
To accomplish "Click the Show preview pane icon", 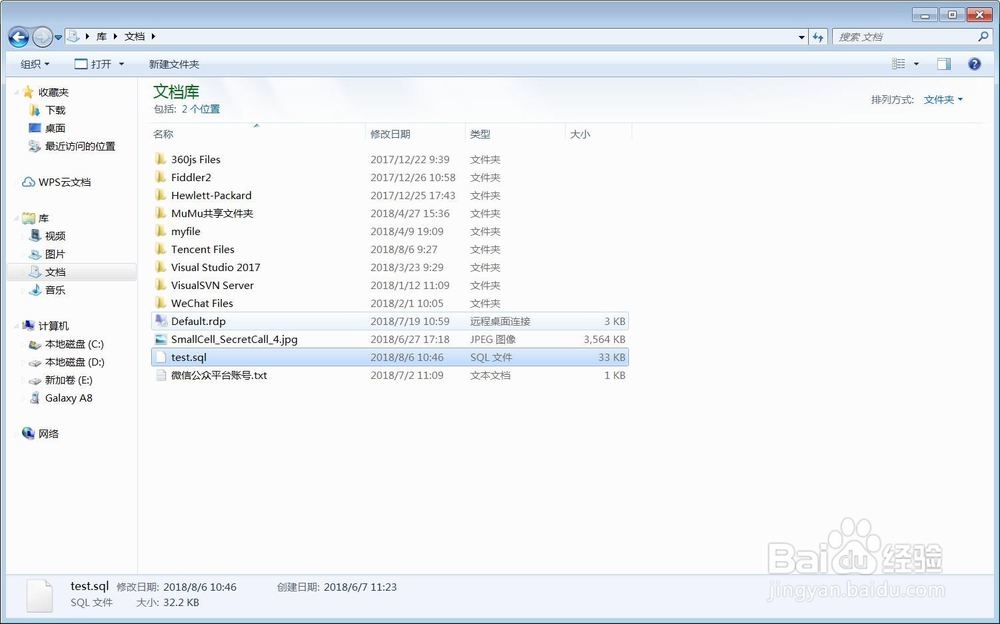I will pos(942,63).
